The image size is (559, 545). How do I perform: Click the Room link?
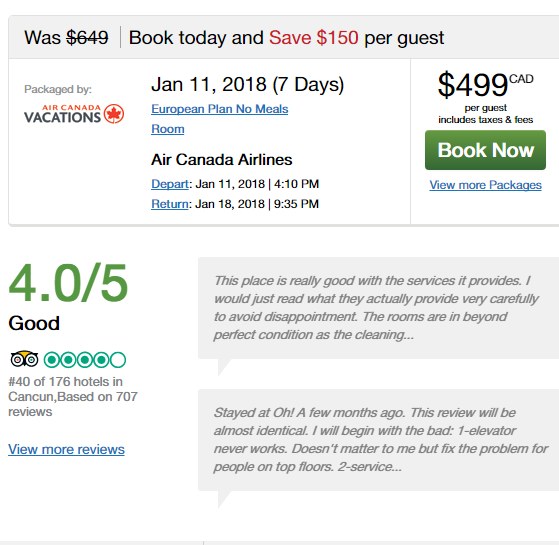click(168, 129)
